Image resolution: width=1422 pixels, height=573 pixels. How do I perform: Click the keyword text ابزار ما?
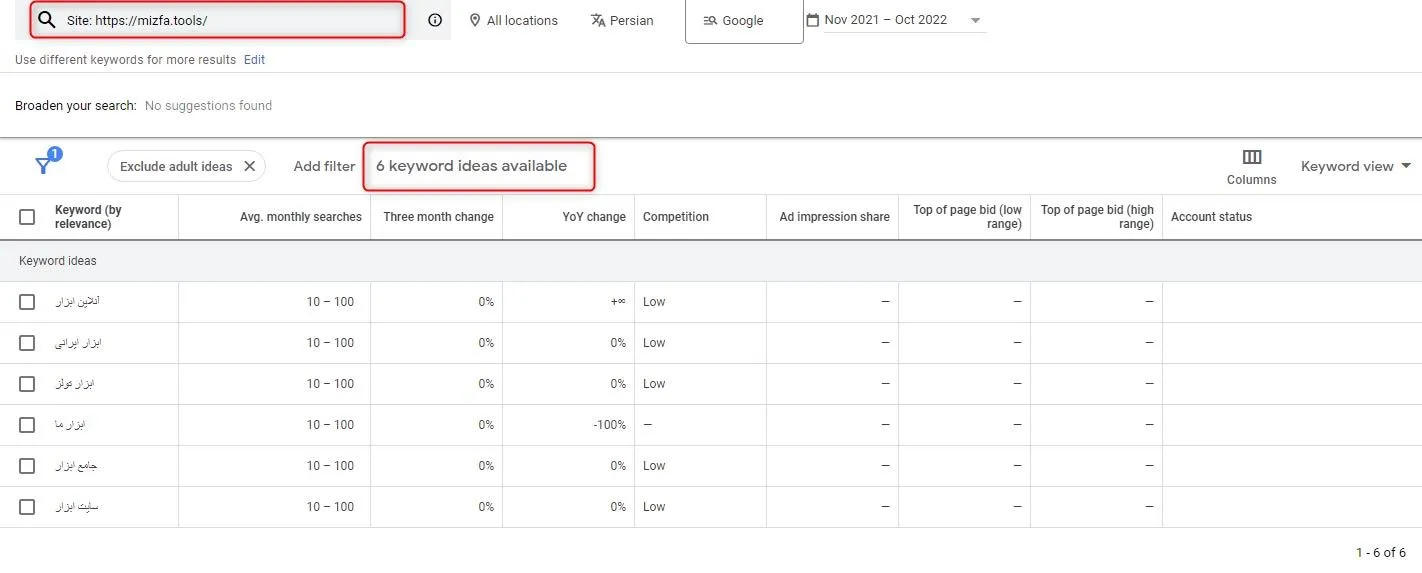(x=70, y=425)
